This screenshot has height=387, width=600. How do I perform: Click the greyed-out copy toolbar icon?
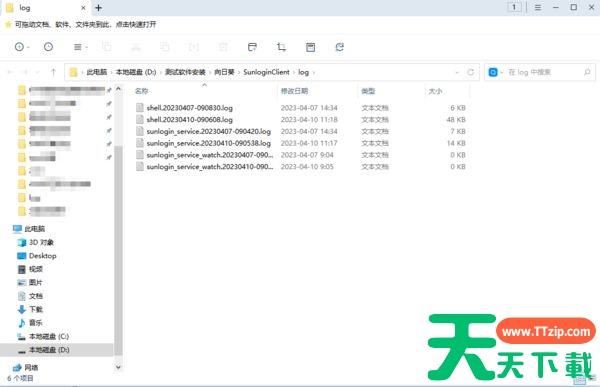click(106, 47)
